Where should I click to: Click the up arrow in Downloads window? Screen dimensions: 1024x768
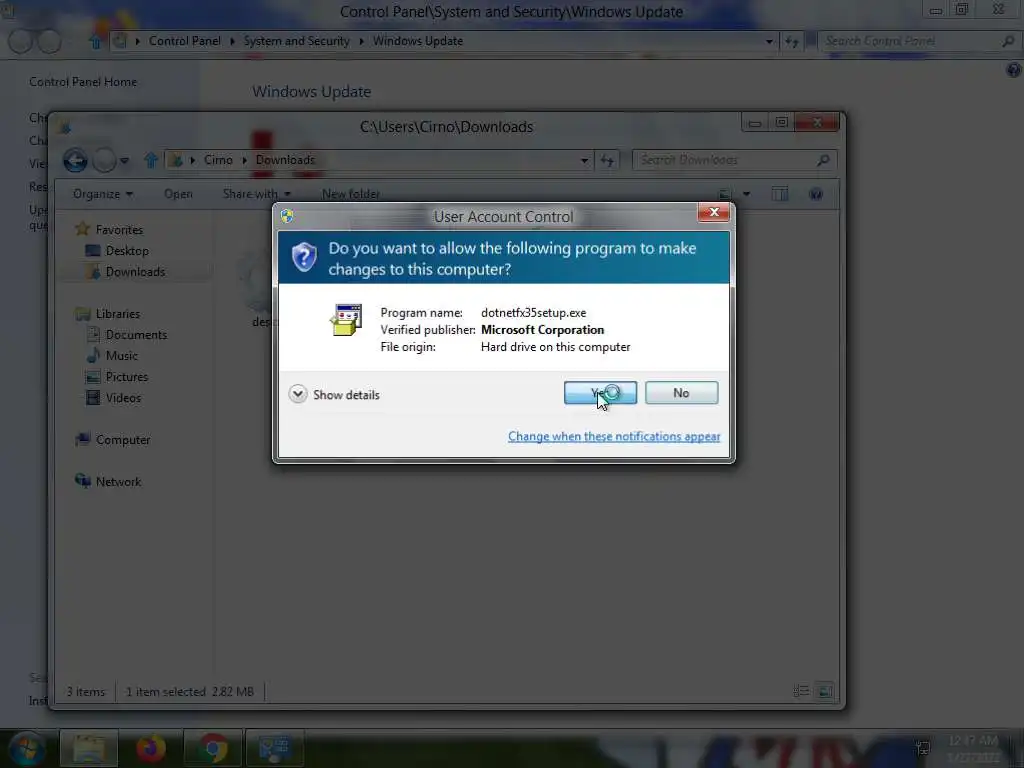pyautogui.click(x=151, y=160)
